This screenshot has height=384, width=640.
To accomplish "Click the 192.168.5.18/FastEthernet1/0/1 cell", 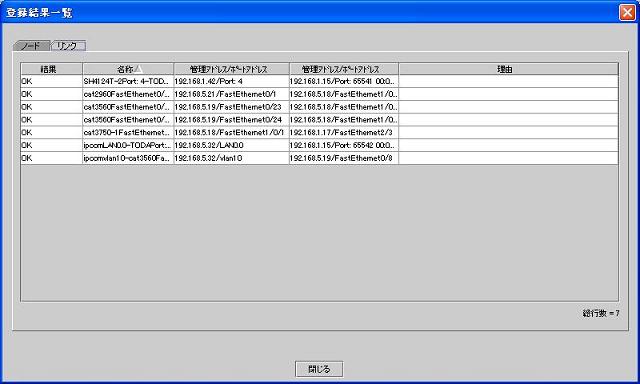I will [231, 132].
